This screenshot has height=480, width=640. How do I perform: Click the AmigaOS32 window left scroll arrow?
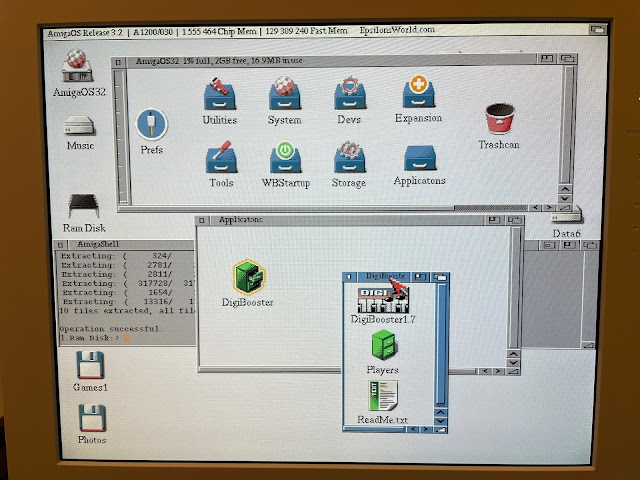tap(535, 208)
